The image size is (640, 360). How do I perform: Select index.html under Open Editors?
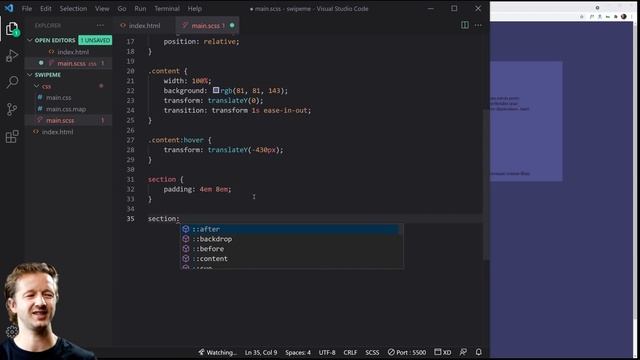click(73, 52)
